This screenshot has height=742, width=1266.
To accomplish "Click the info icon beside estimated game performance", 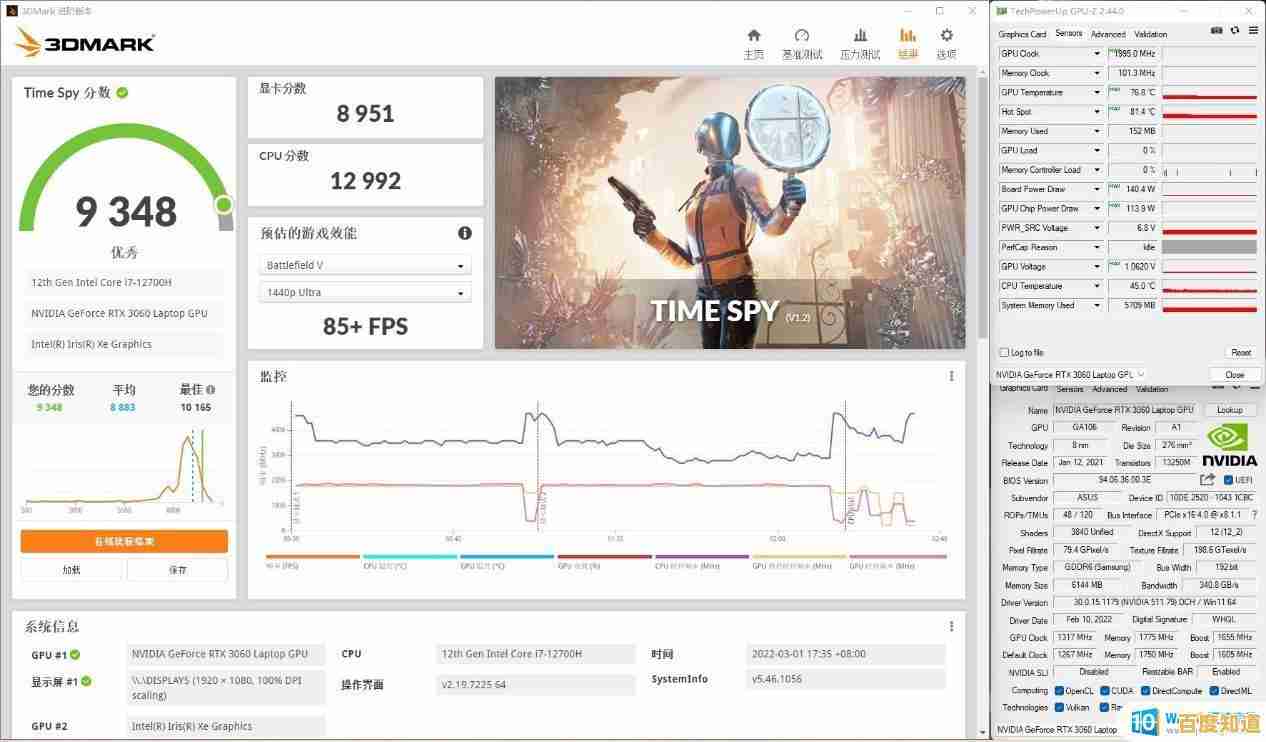I will pyautogui.click(x=464, y=233).
